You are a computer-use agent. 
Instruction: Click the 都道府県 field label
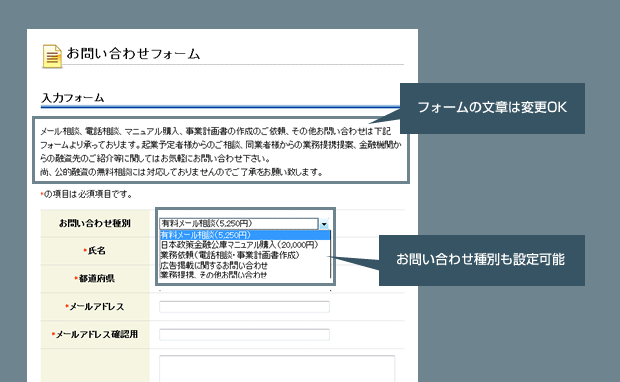click(x=95, y=279)
